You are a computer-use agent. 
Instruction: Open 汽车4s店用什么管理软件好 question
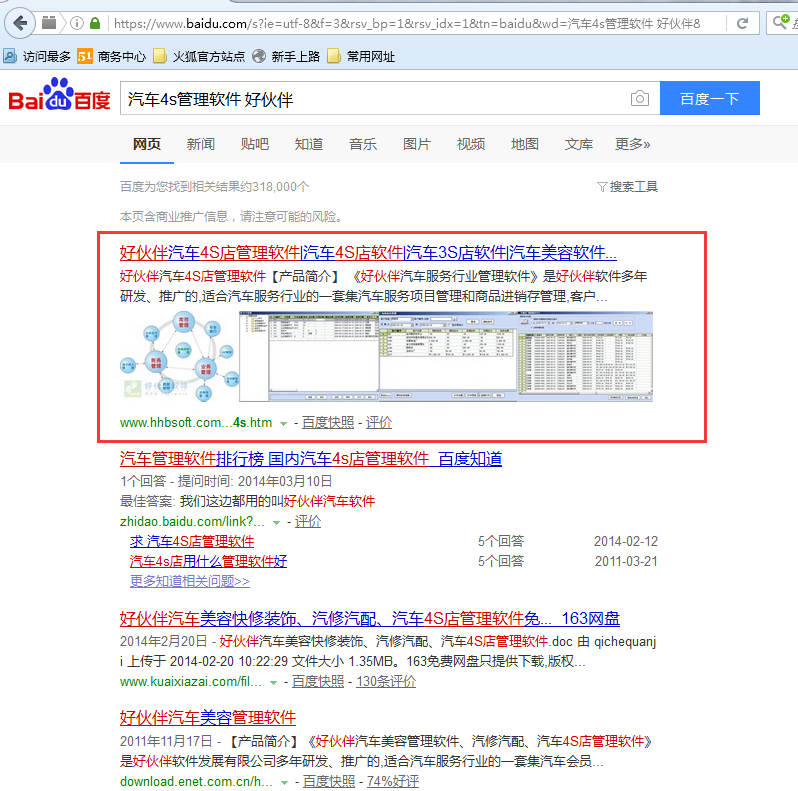208,561
